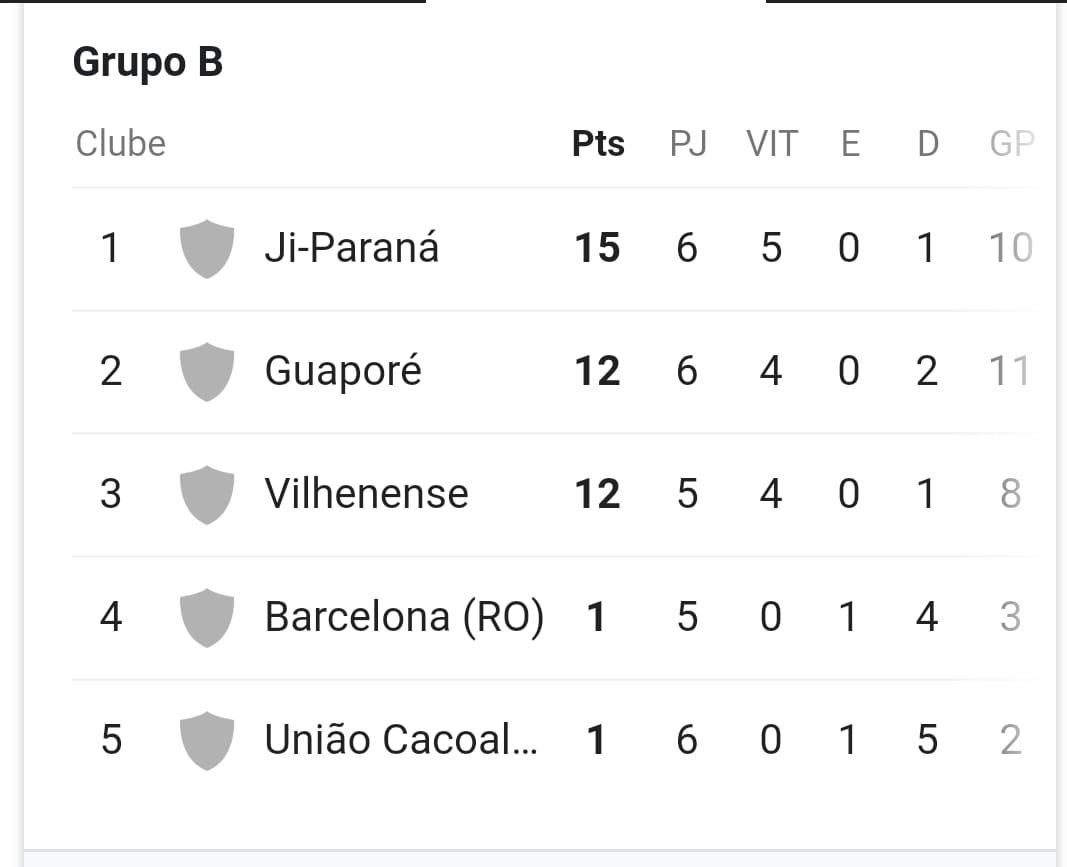Click the Clube column header
The height and width of the screenshot is (867, 1067).
pos(120,144)
